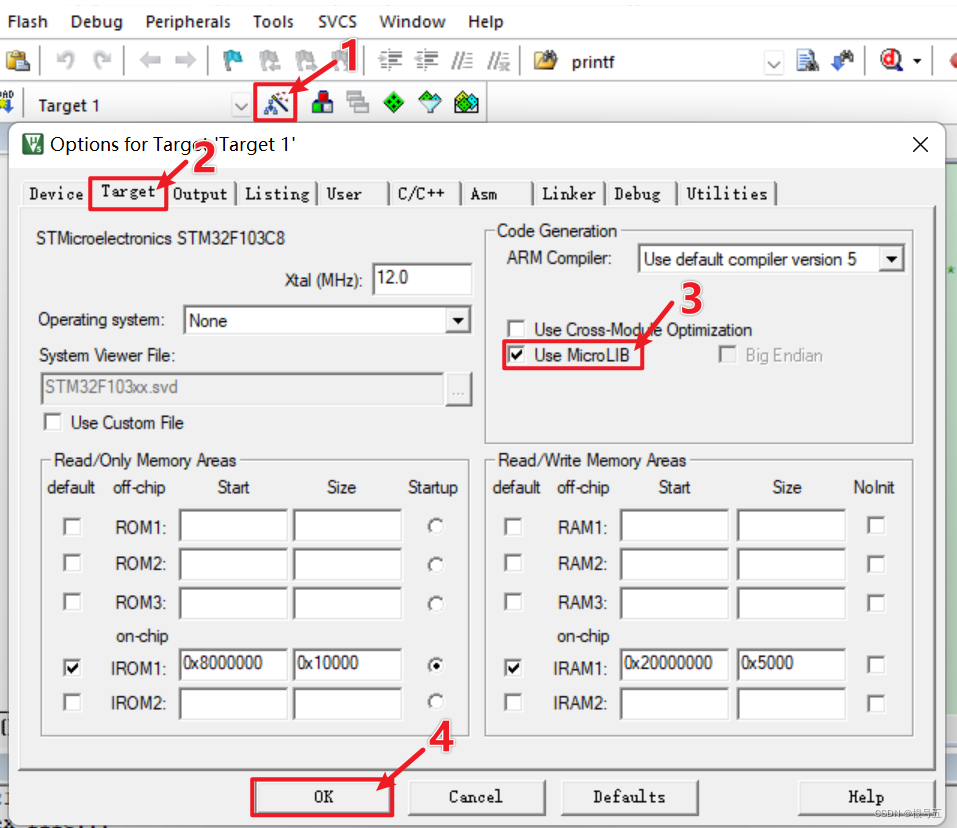
Task: Undo with the toolbar undo arrow
Action: pyautogui.click(x=65, y=60)
